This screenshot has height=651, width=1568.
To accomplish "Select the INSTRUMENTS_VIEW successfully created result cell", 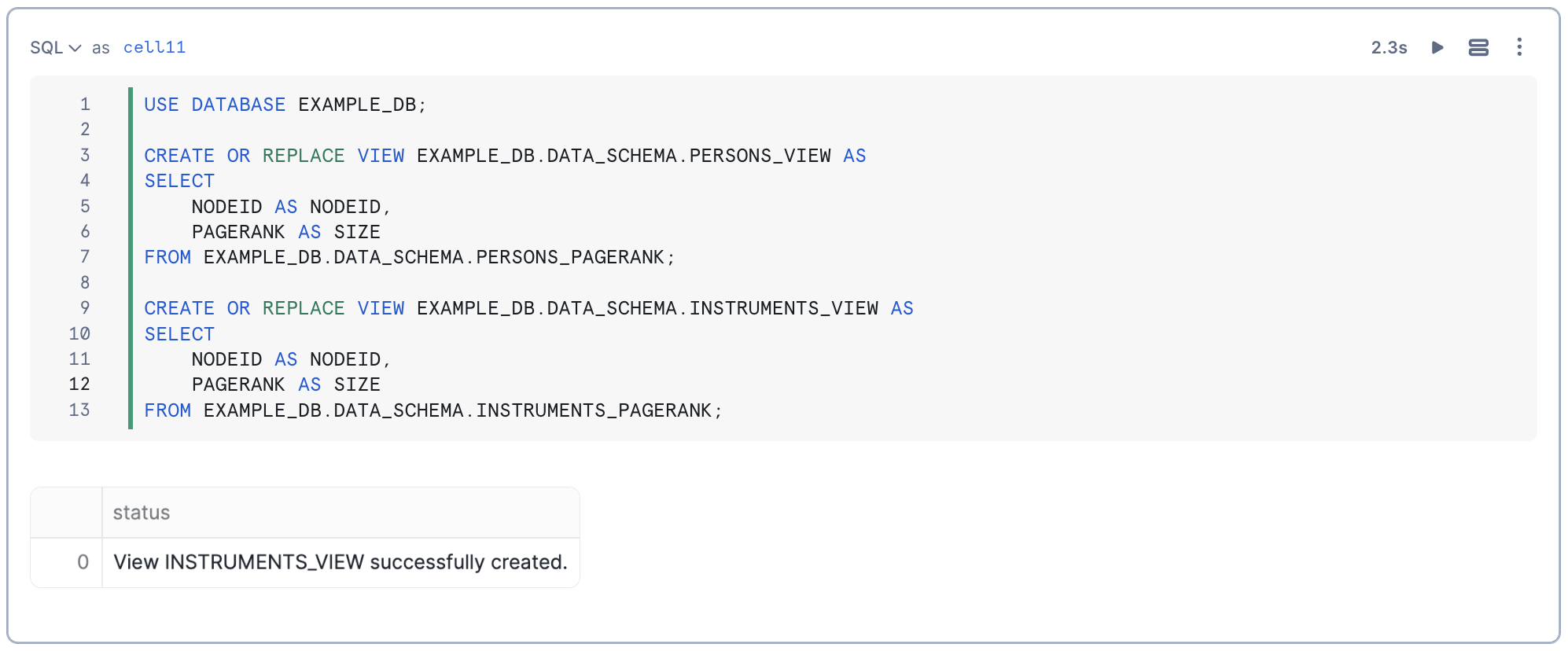I will click(340, 562).
